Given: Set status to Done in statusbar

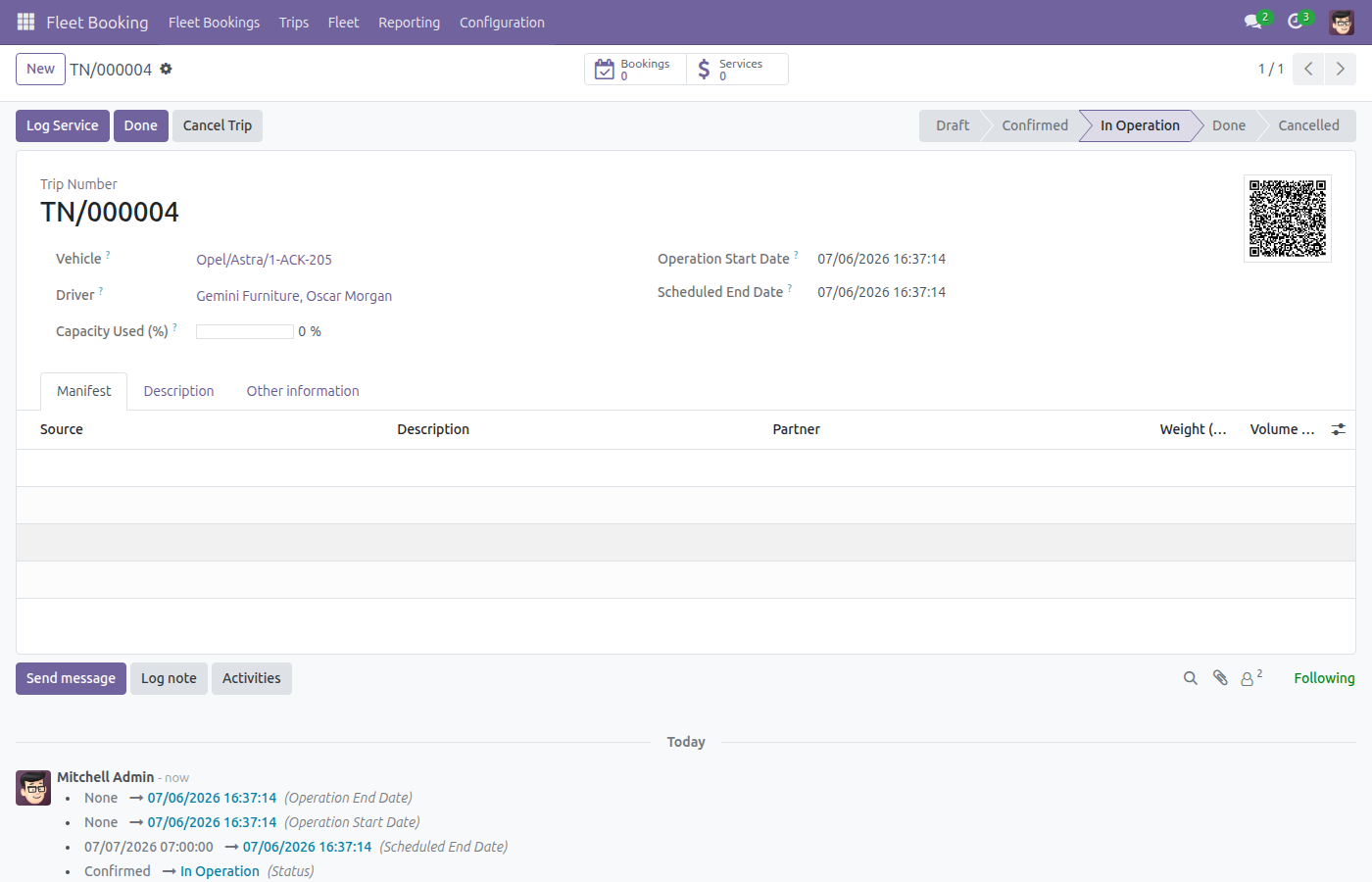Looking at the screenshot, I should (1229, 125).
